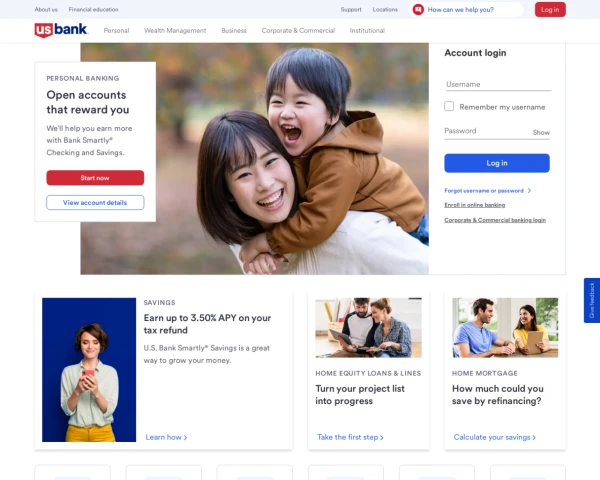600x480 pixels.
Task: Click the Learn how link
Action: (166, 437)
